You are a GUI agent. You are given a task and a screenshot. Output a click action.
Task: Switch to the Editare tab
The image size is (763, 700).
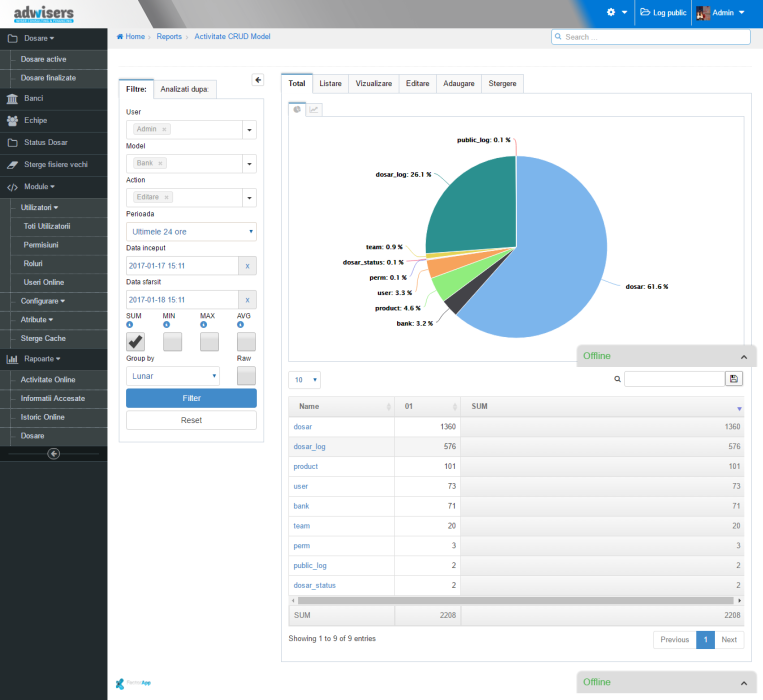click(418, 84)
